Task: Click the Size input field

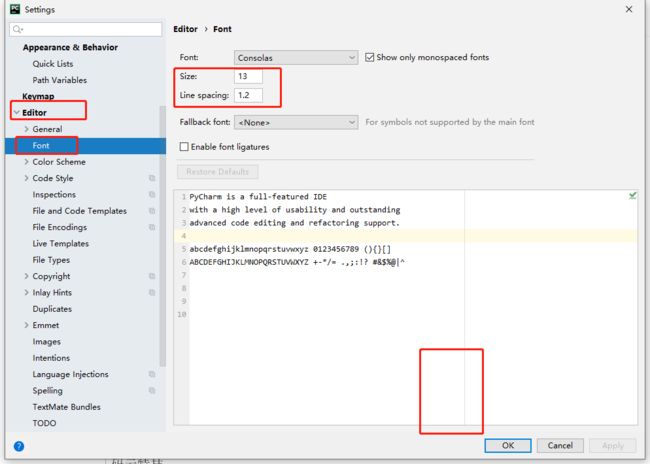Action: click(x=248, y=76)
